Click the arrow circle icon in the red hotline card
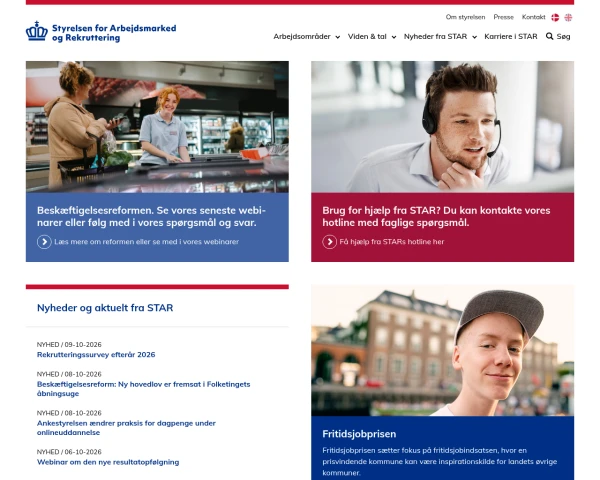The height and width of the screenshot is (480, 600). pos(329,242)
